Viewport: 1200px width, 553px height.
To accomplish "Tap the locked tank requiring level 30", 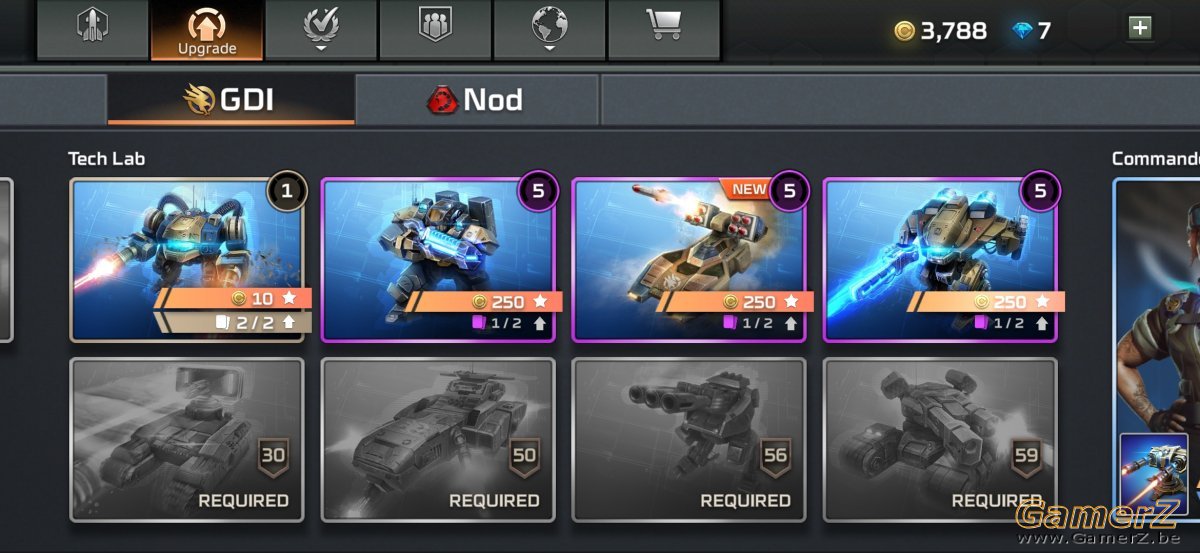I will tap(186, 440).
